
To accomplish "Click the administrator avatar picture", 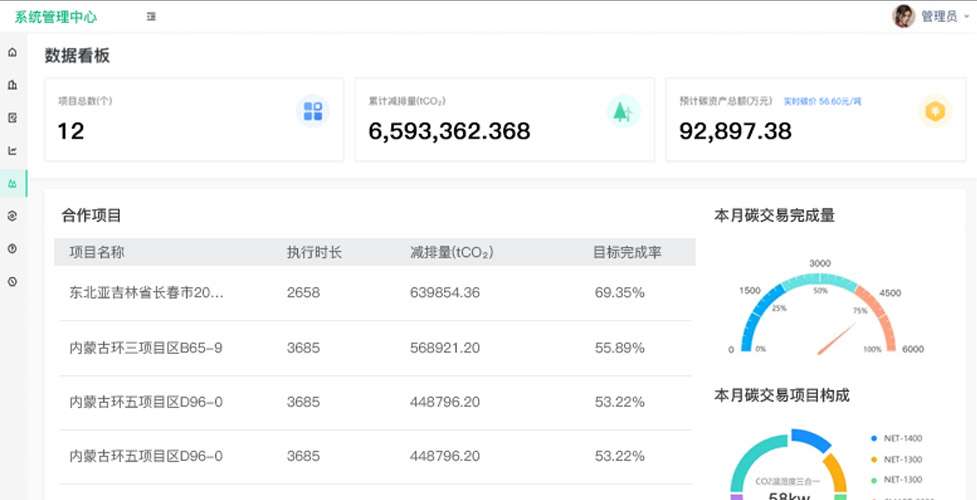I will pyautogui.click(x=904, y=16).
